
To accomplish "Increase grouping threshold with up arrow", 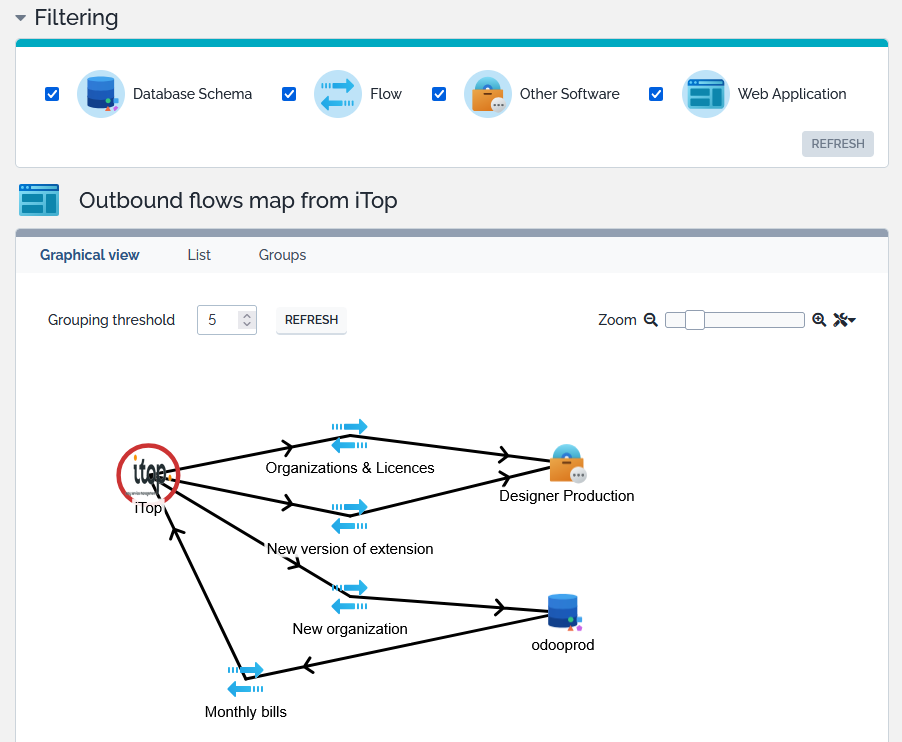I will [x=247, y=315].
